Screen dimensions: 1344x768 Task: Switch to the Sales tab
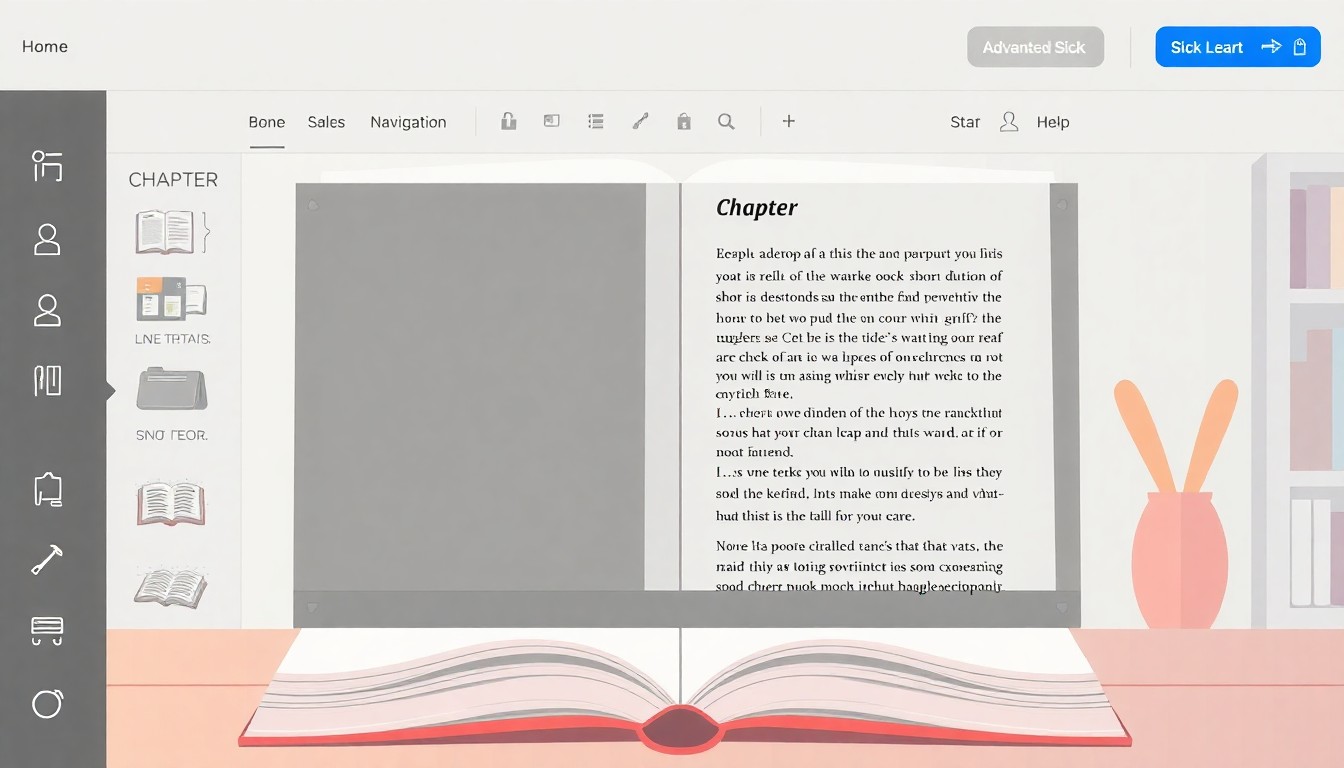click(x=326, y=121)
